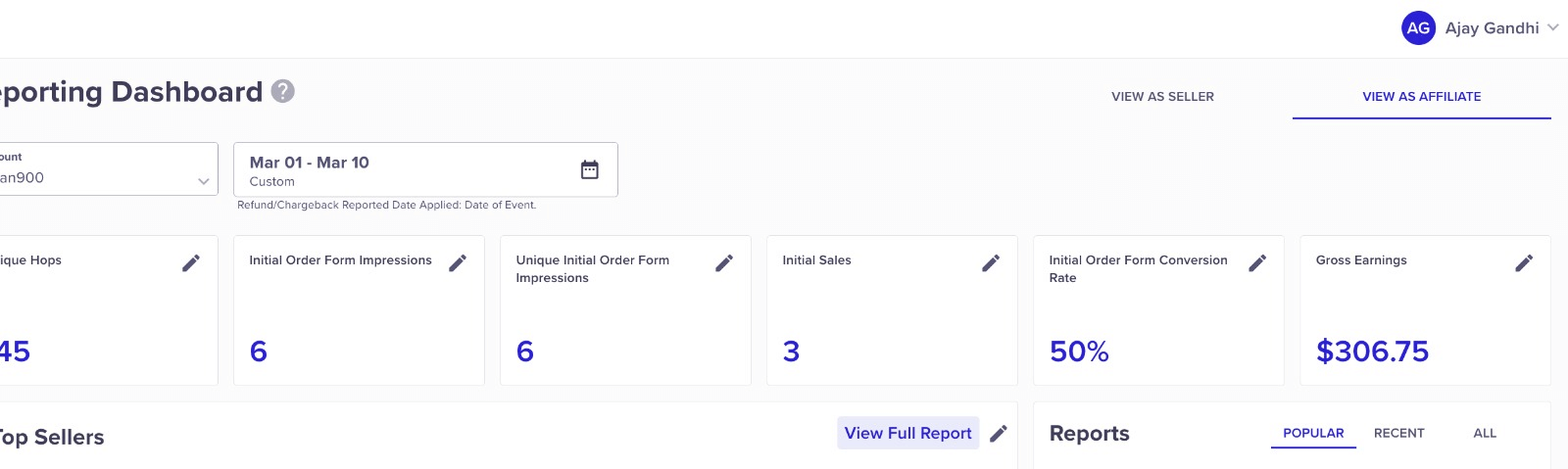This screenshot has width=1568, height=469.
Task: Edit the Initial Order Form Impressions card
Action: [x=458, y=262]
